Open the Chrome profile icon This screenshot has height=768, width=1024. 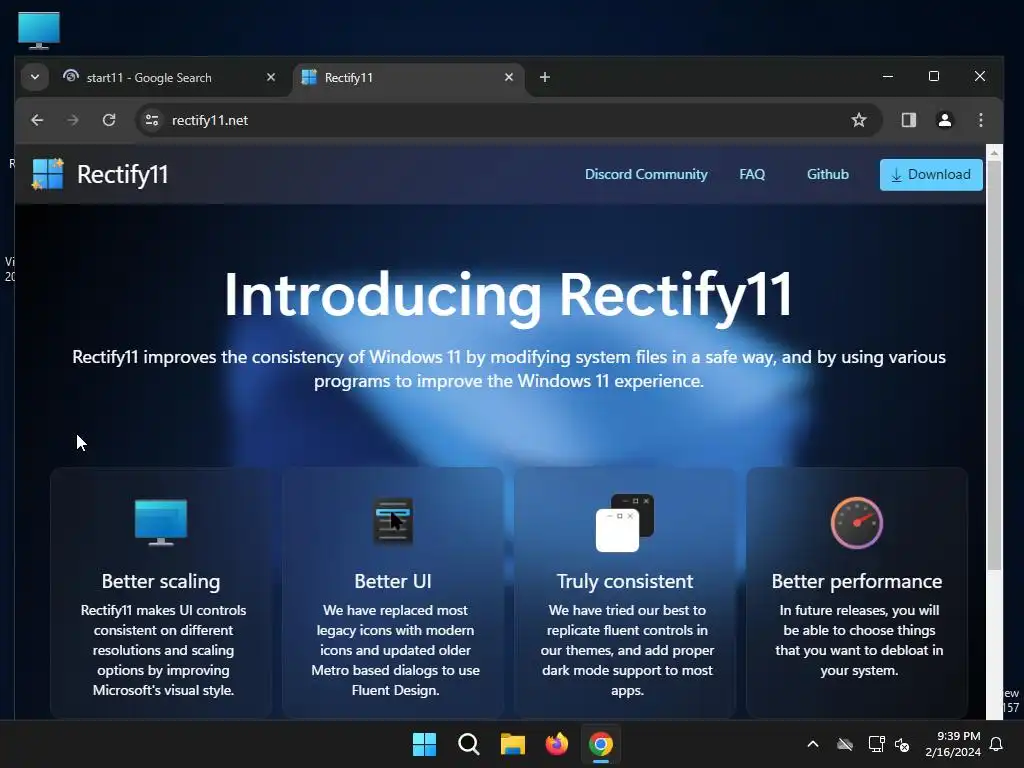click(x=944, y=120)
